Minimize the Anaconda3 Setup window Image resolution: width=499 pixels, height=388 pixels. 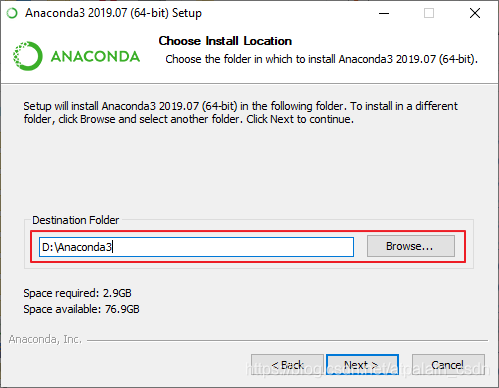point(384,13)
